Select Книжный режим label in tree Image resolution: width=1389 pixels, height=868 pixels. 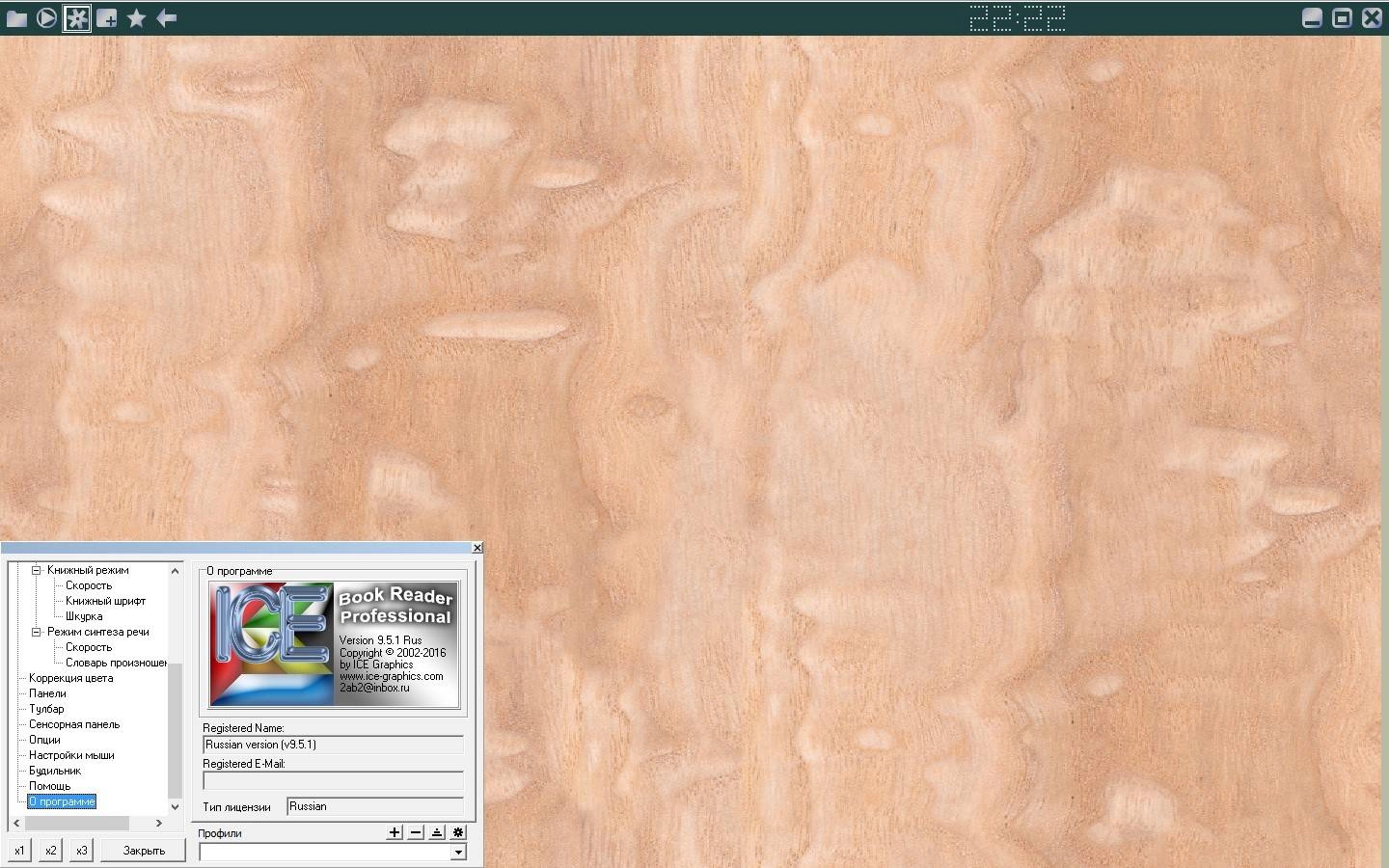coord(88,570)
